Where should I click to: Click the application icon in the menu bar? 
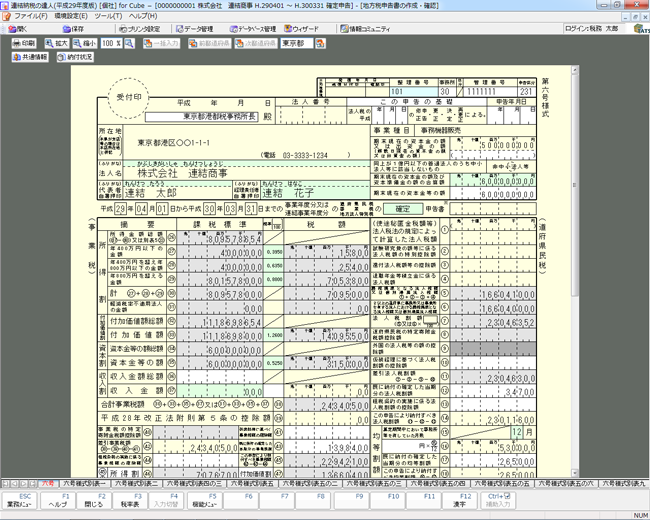(6, 17)
